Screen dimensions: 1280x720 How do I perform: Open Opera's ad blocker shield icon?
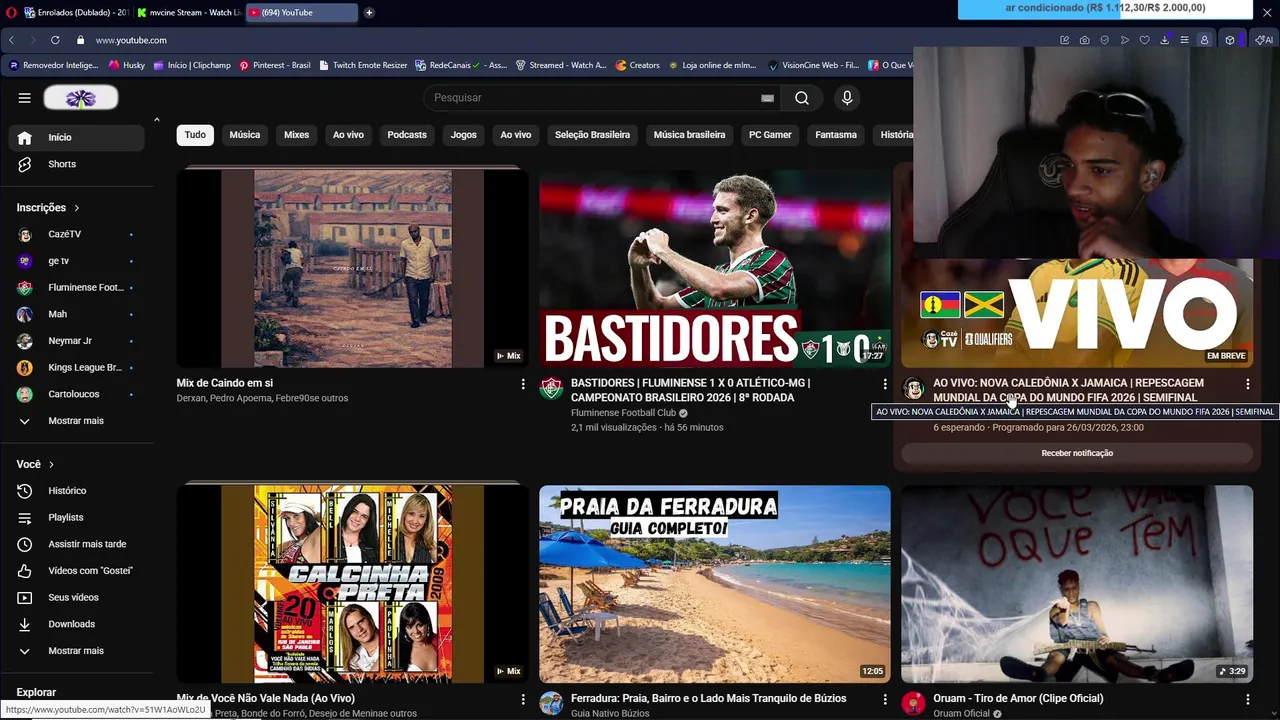click(1104, 40)
